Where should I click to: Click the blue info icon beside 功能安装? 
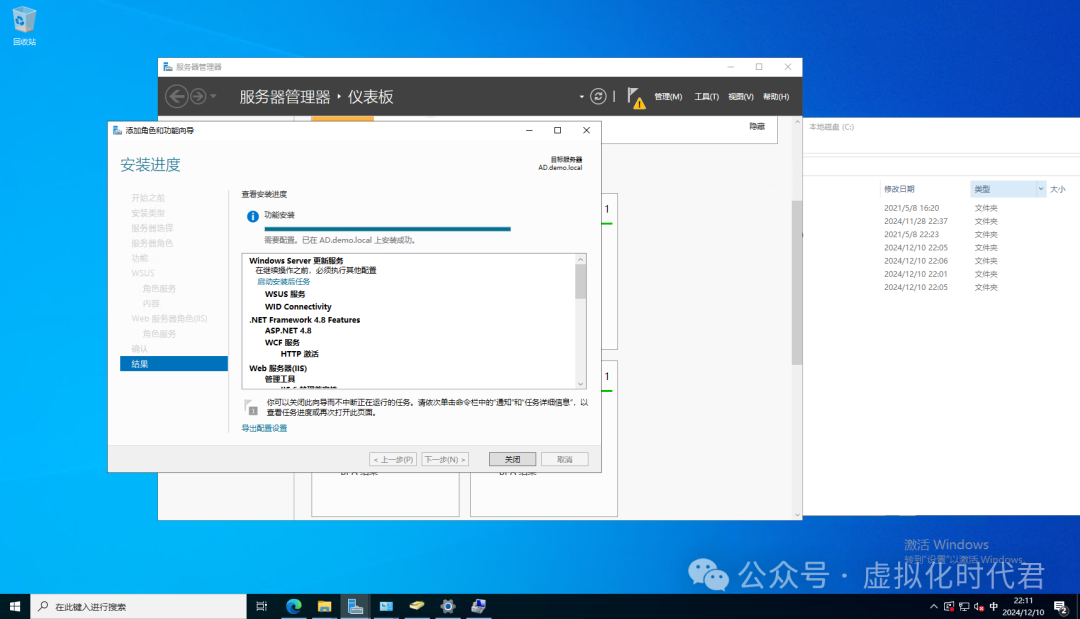click(253, 216)
